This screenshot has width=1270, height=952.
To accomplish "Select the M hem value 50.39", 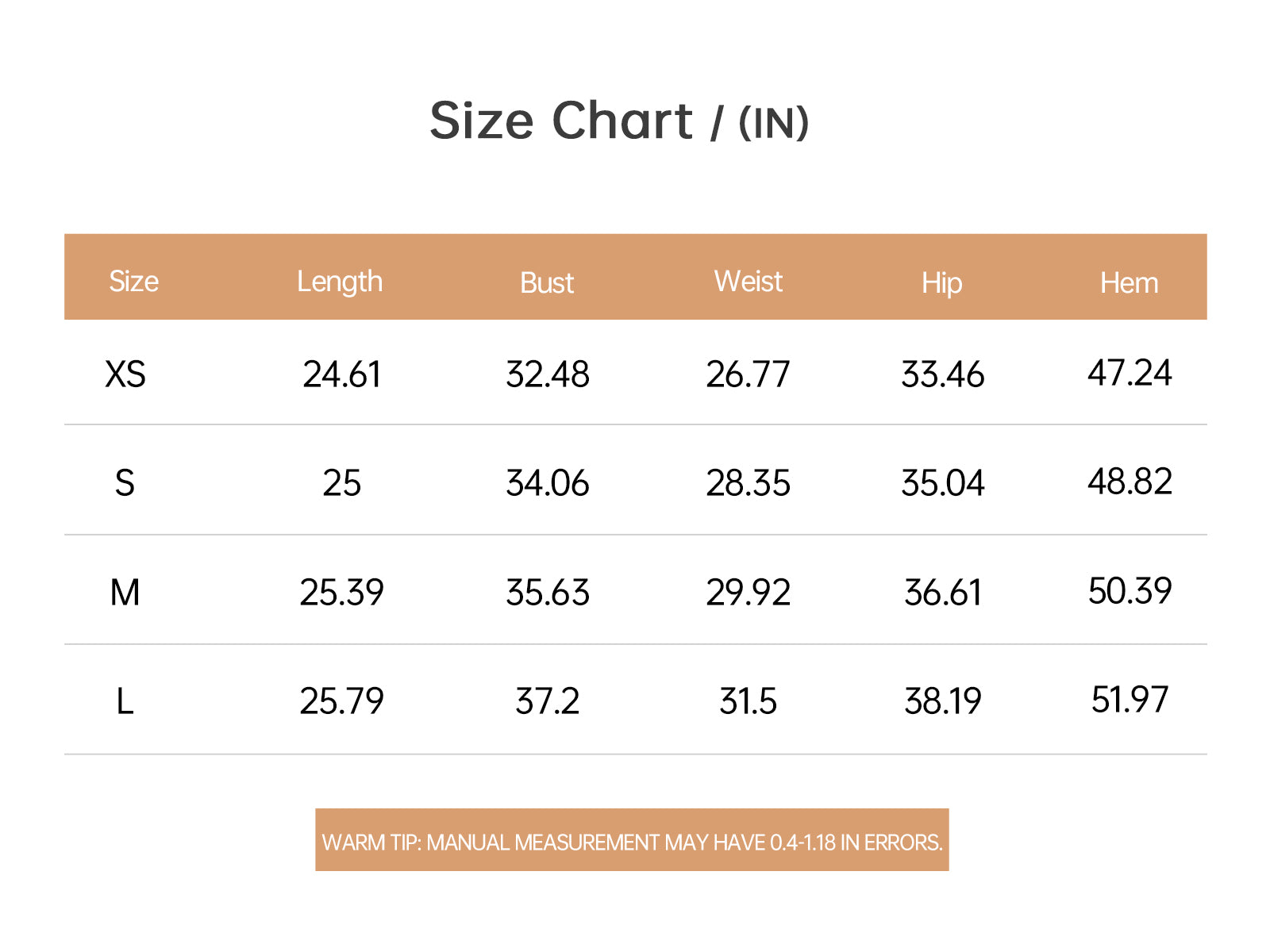I will click(x=1130, y=591).
